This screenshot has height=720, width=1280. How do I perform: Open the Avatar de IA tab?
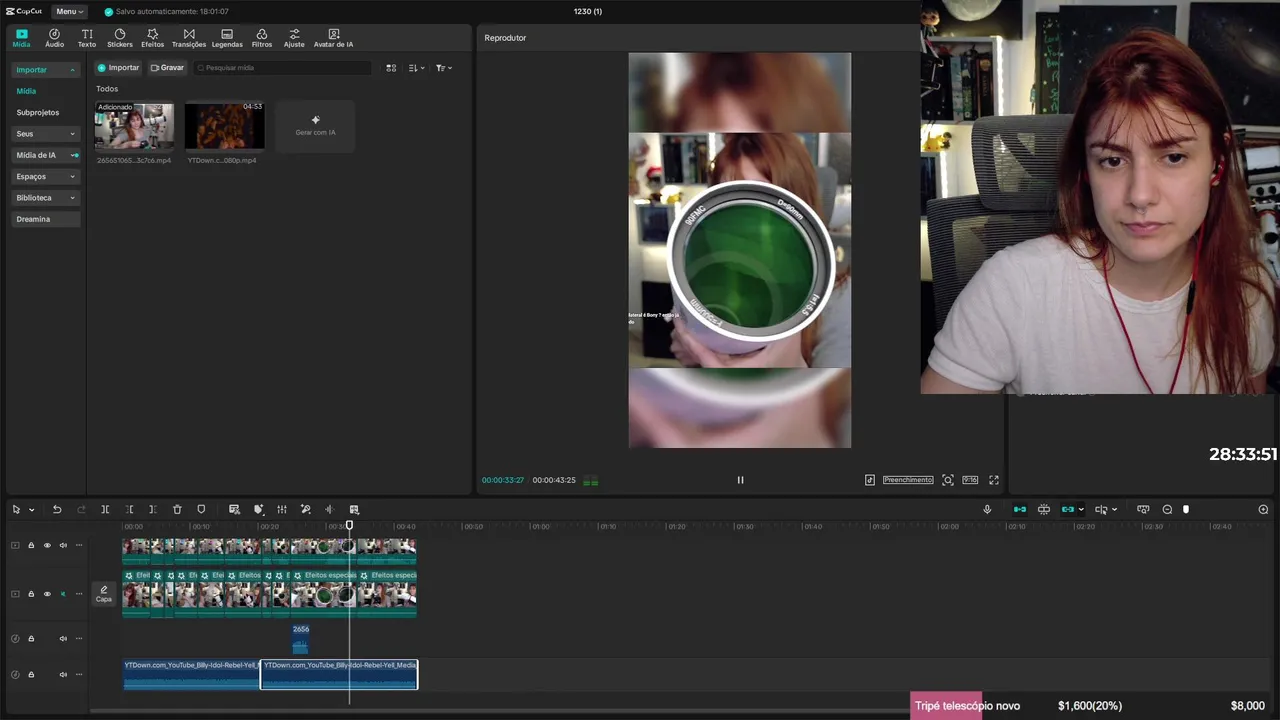click(333, 38)
